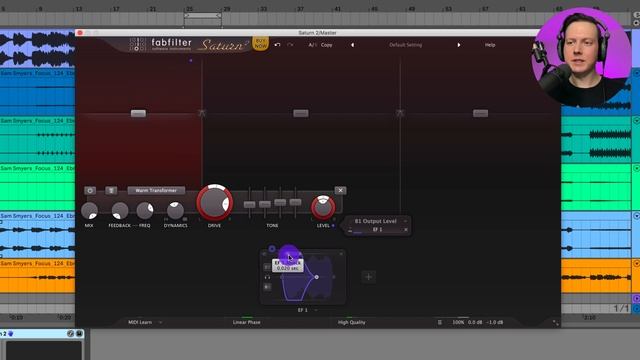Toggle the A/B state switch

pos(312,45)
